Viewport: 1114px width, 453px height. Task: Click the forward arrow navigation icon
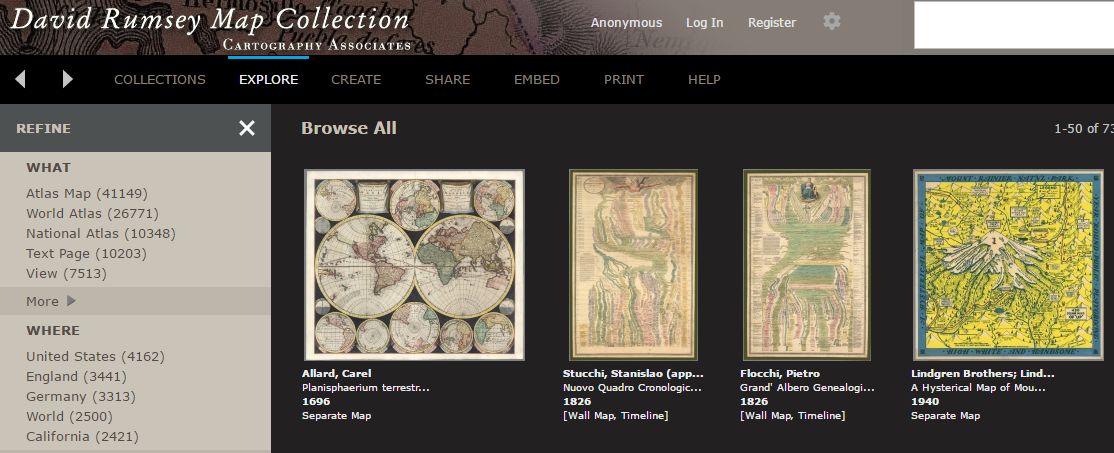67,79
